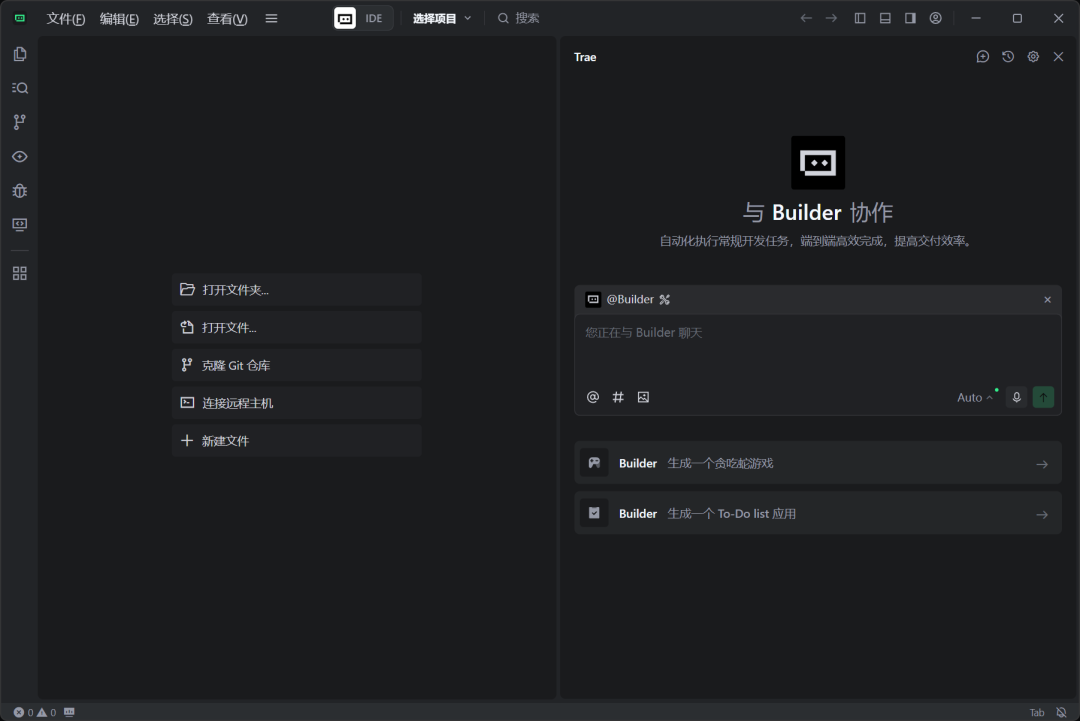This screenshot has height=721, width=1080.
Task: Open the user account icon
Action: point(935,19)
